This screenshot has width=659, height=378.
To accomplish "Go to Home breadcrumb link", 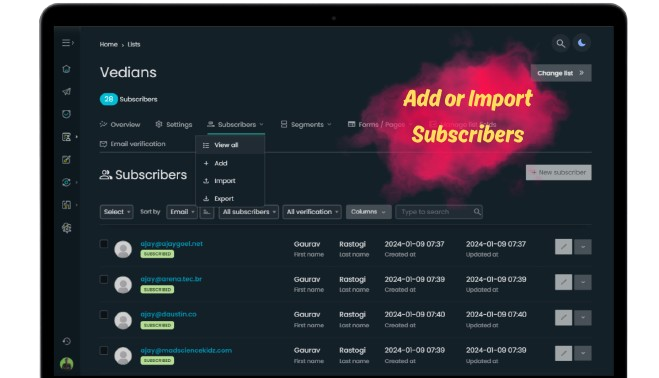I will click(108, 44).
